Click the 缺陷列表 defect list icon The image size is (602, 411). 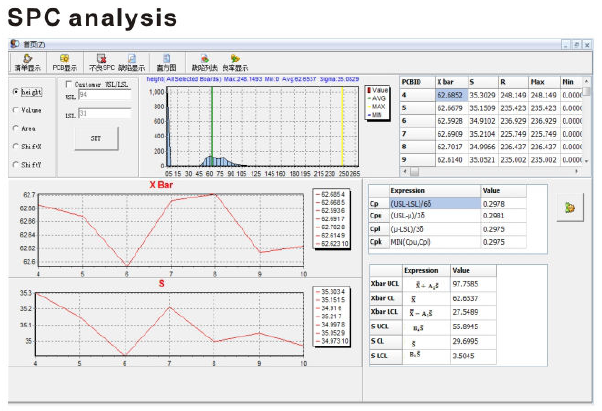205,61
